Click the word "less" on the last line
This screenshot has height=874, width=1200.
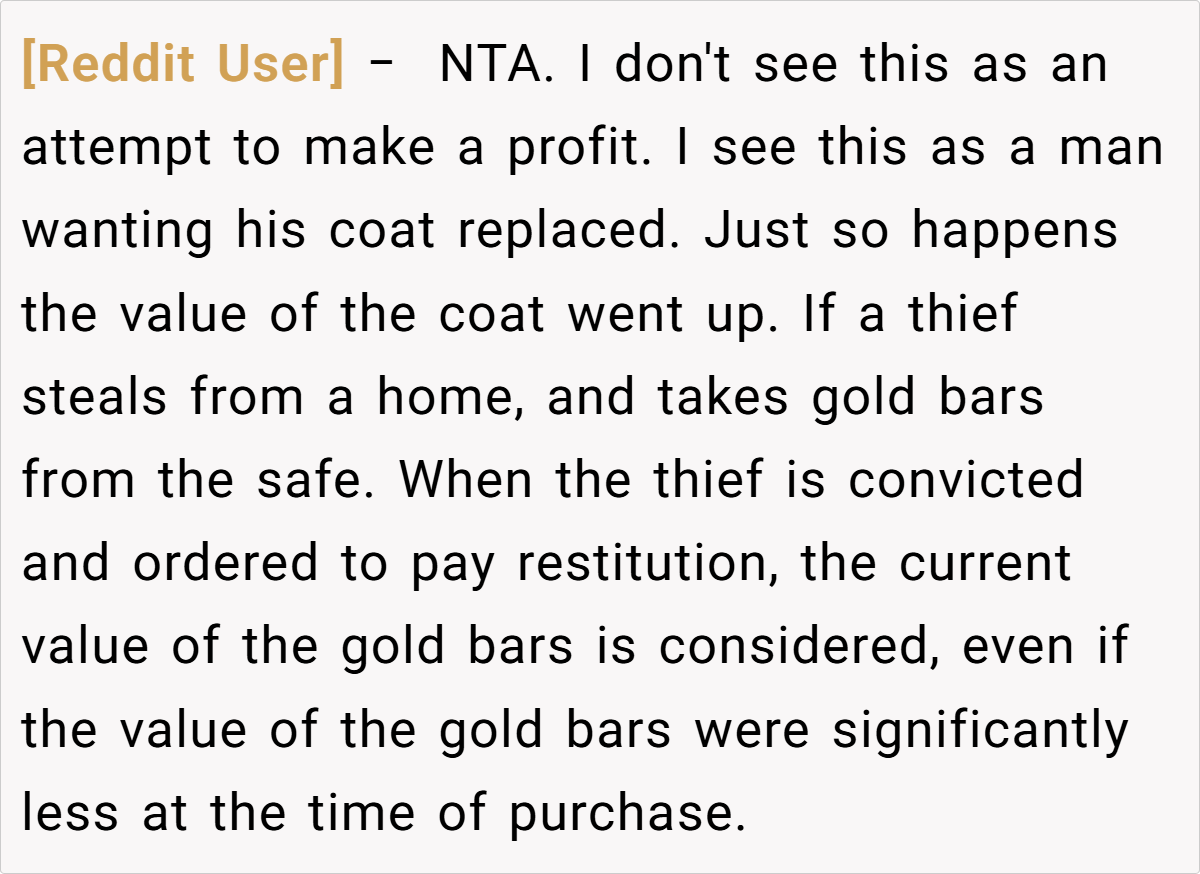[x=72, y=812]
